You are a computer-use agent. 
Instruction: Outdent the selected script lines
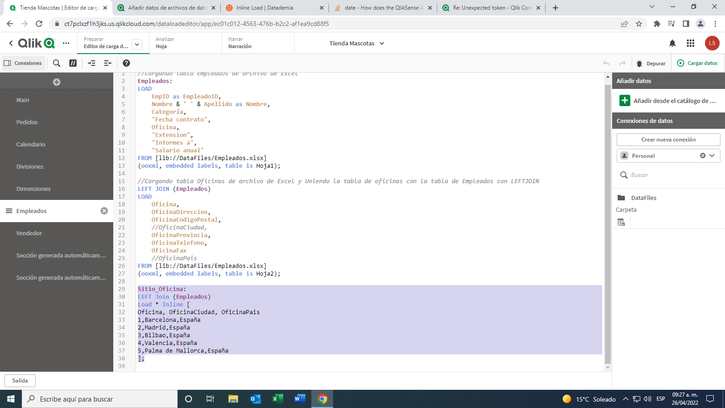(x=108, y=63)
